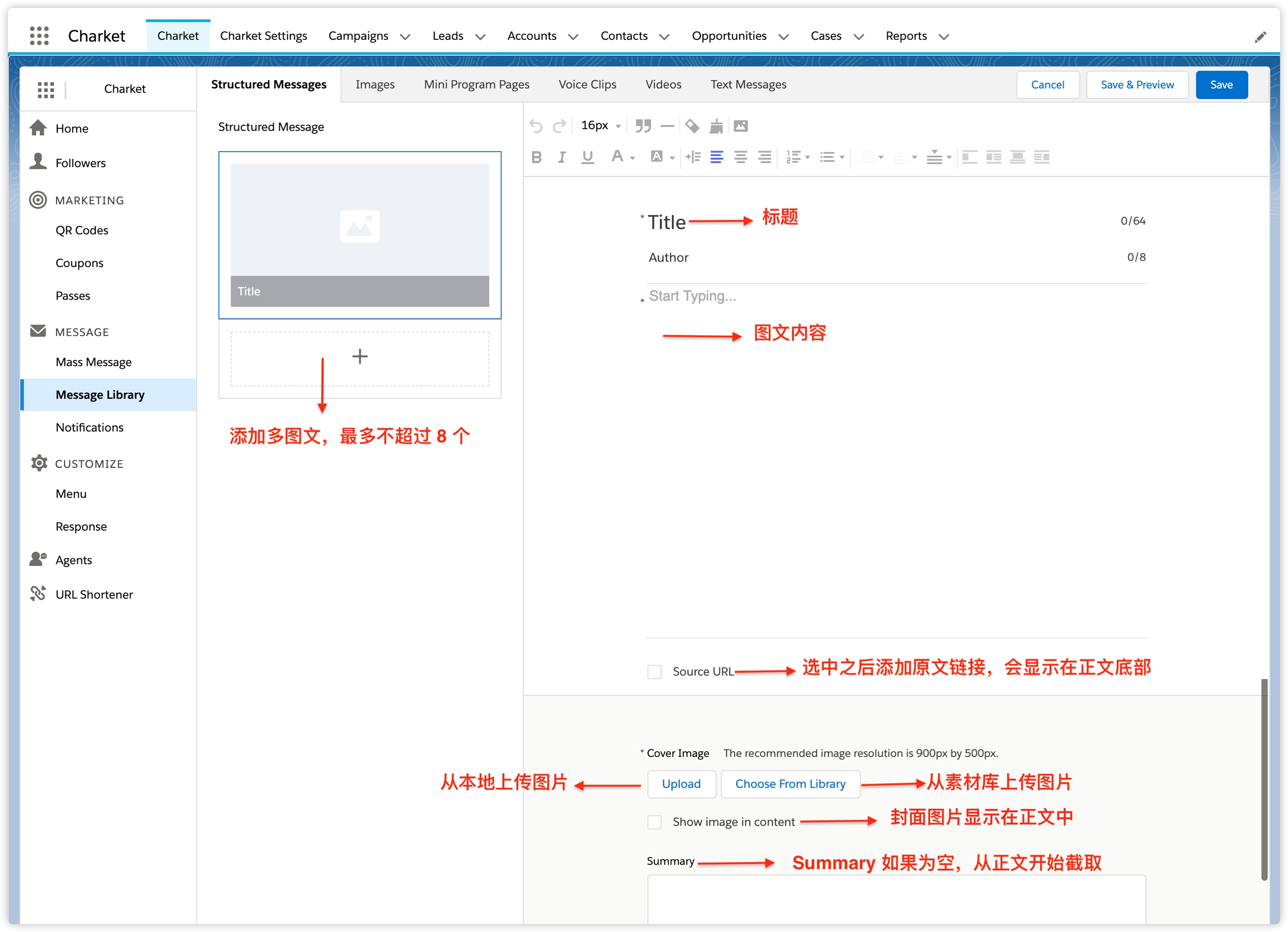Click the redo arrow in editor toolbar

559,126
